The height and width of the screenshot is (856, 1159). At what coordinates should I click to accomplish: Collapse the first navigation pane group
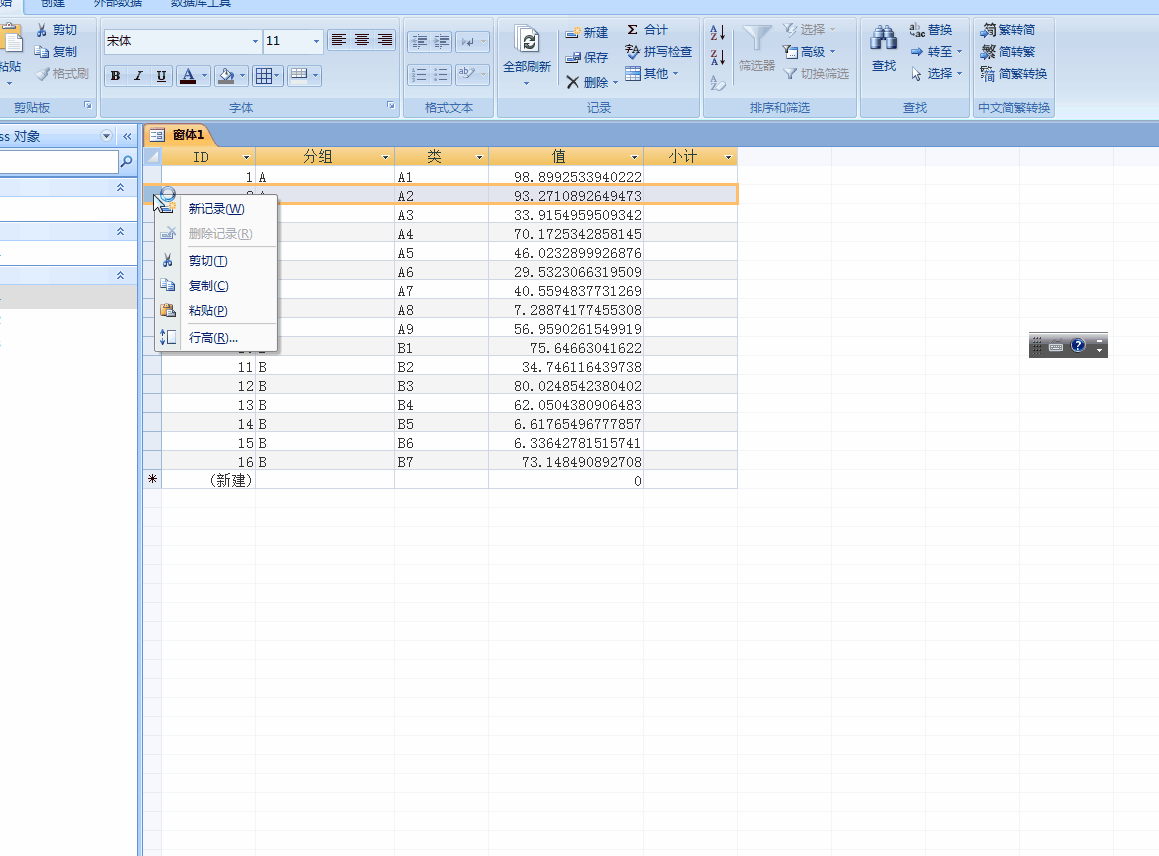(120, 188)
